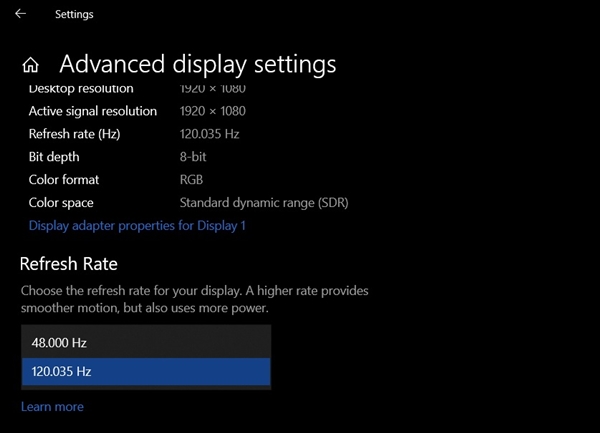Click Standard dynamic range (SDR) value
The height and width of the screenshot is (433, 600).
(x=263, y=203)
